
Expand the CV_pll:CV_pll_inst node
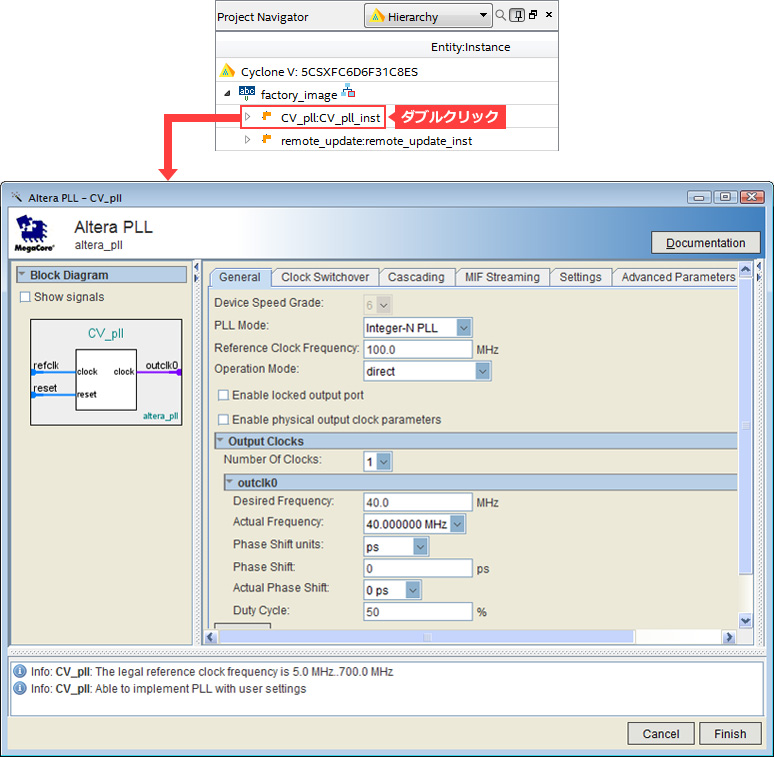tap(248, 116)
